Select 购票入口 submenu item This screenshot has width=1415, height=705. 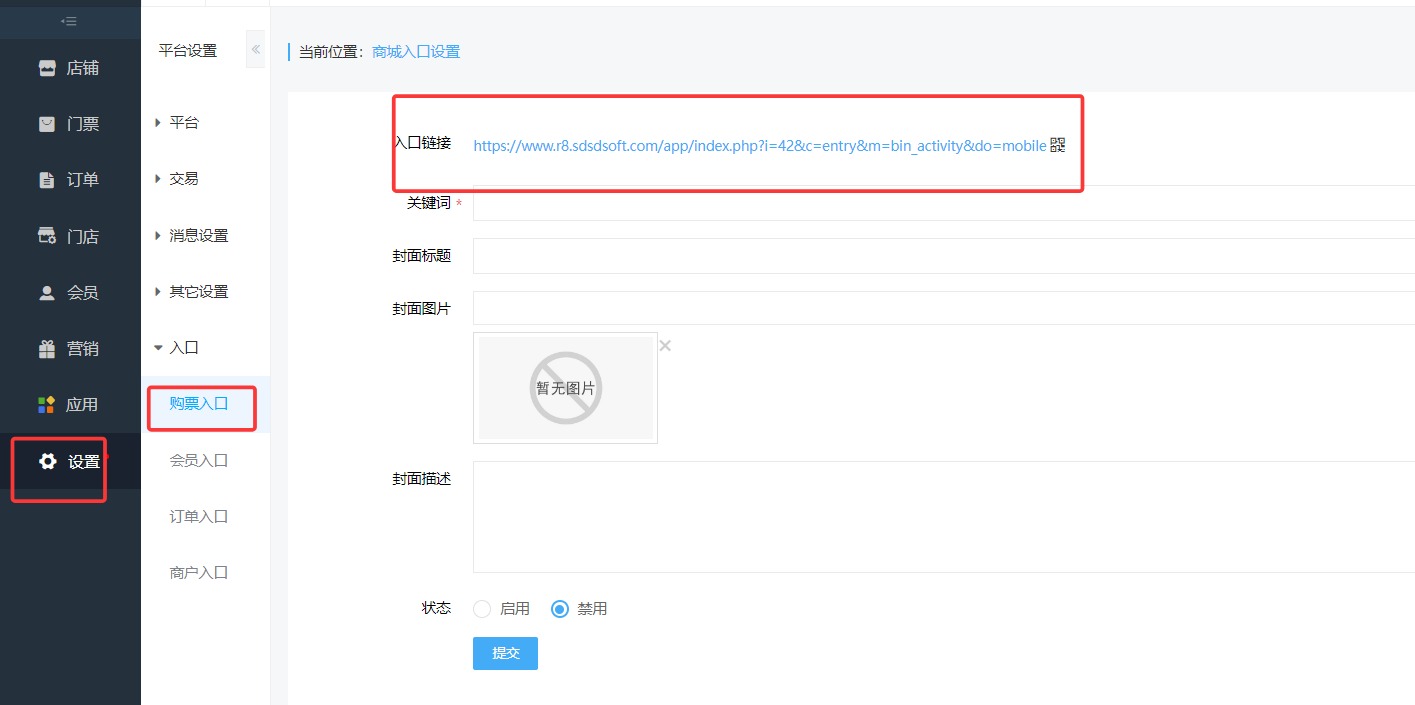point(199,404)
